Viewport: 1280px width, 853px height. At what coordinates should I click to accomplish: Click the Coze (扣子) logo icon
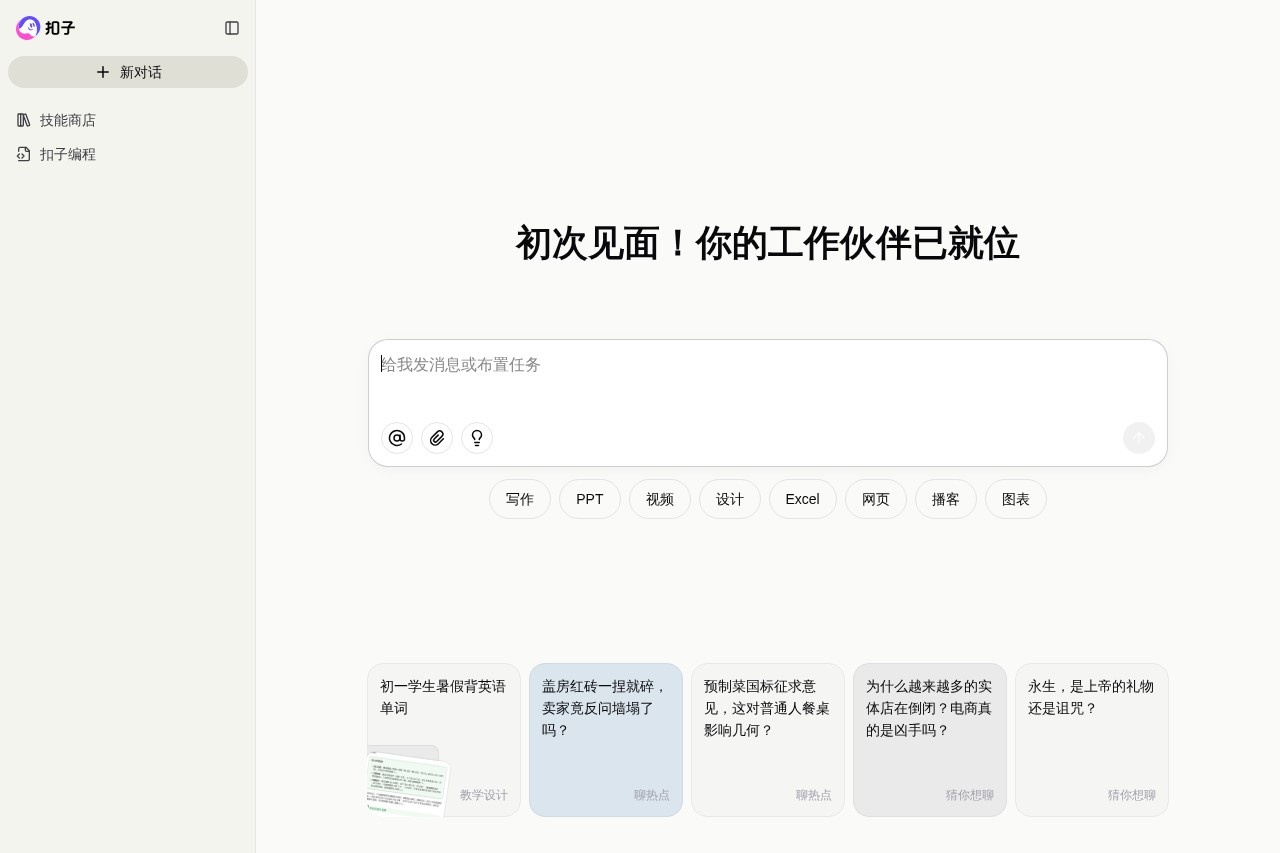pyautogui.click(x=28, y=28)
